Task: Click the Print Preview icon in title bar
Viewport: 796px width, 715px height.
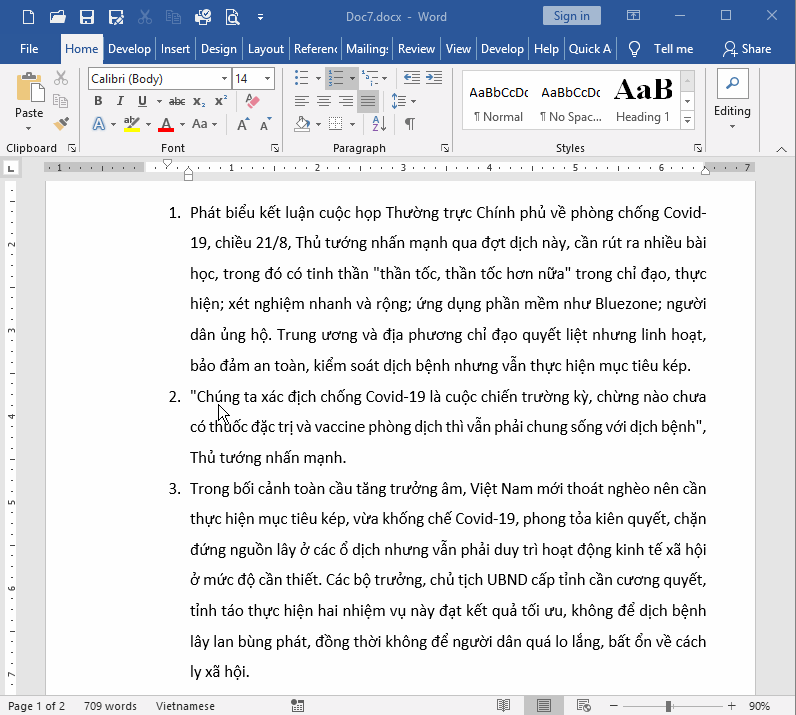Action: 232,17
